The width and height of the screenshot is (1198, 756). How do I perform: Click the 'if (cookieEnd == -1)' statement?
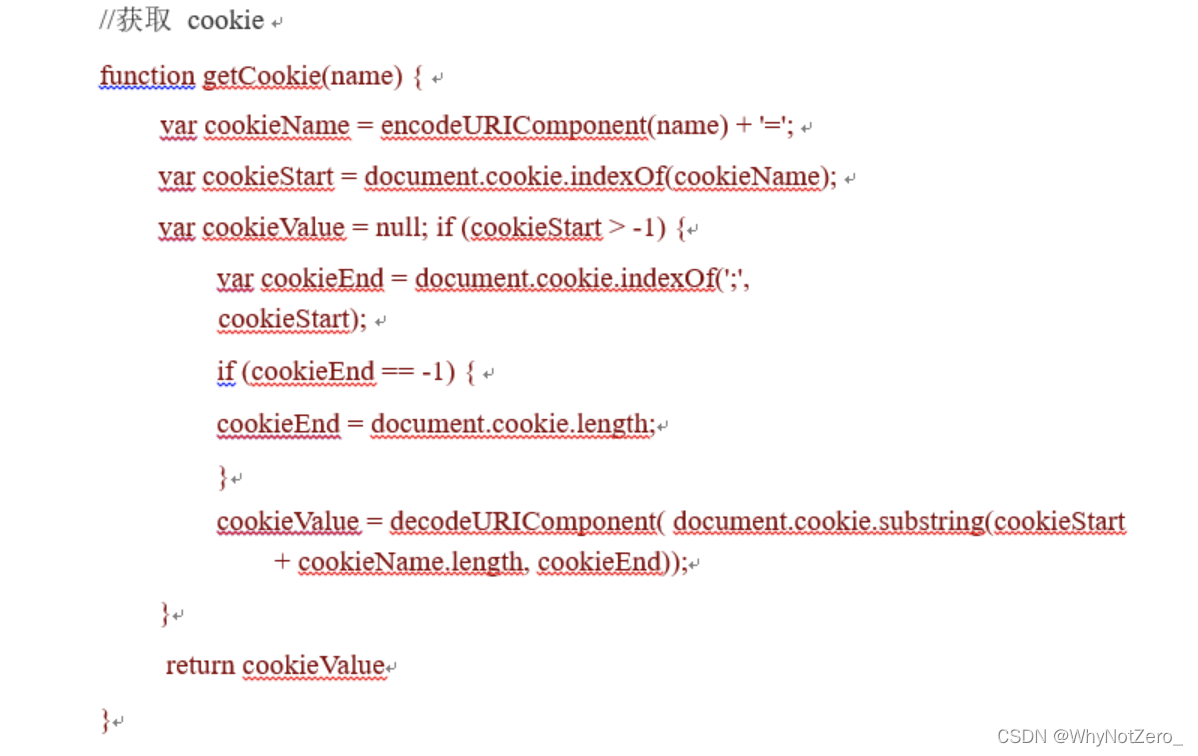[336, 372]
